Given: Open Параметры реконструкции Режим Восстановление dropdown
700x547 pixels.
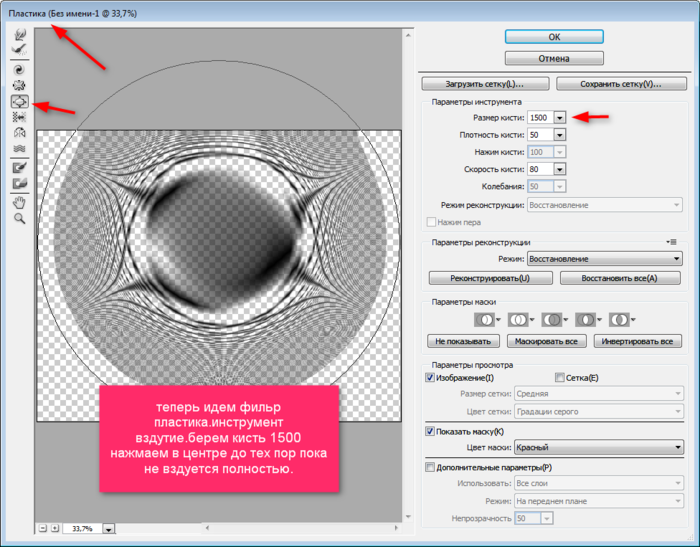Looking at the screenshot, I should (x=604, y=259).
